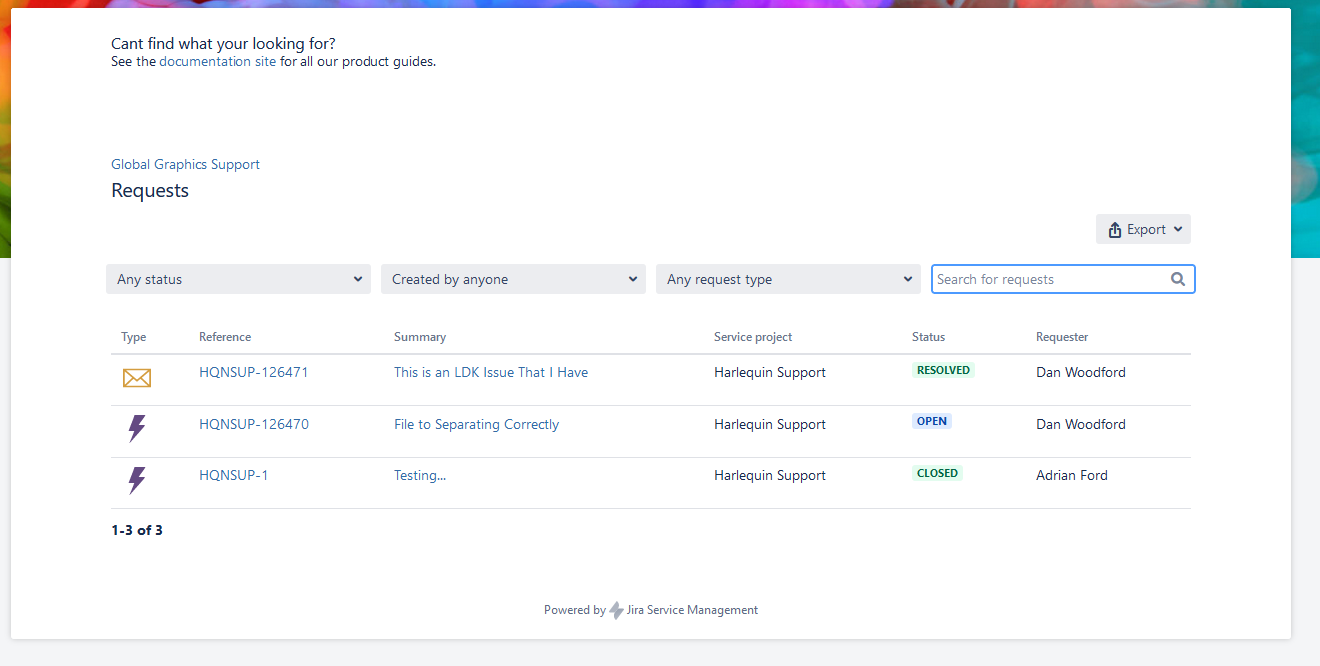Click the lightning bolt icon for HQNSUP-1

137,481
